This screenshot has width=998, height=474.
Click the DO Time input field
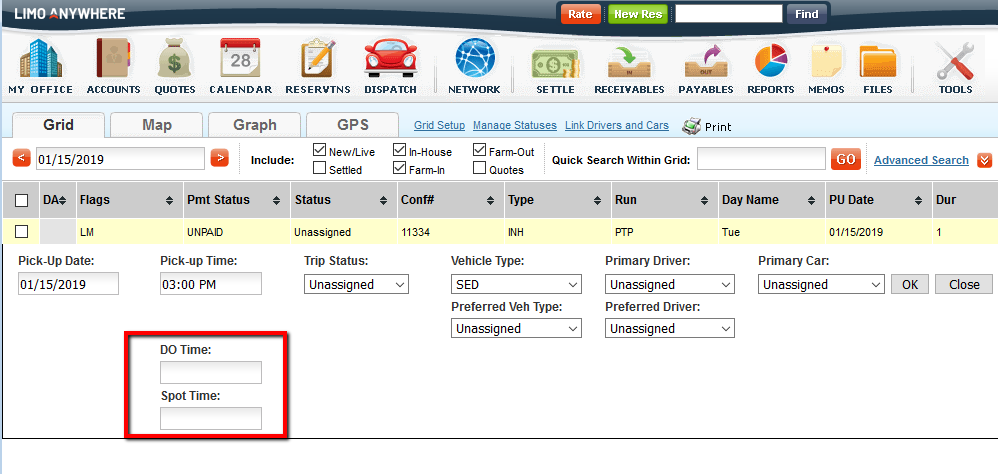(211, 373)
